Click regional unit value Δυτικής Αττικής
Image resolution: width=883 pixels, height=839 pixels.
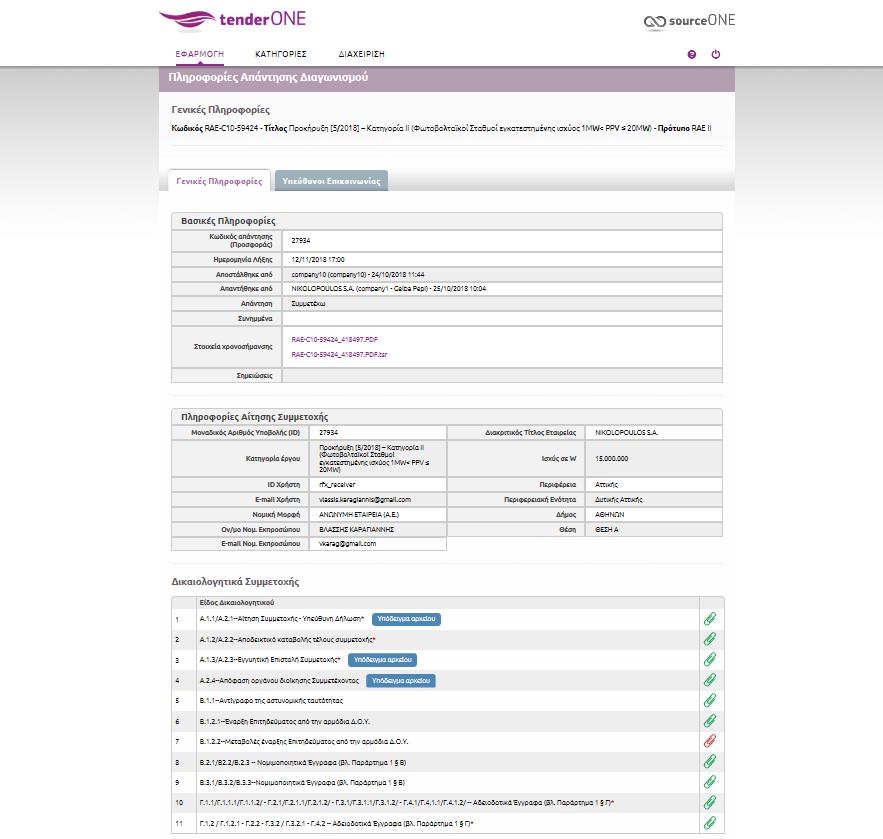(x=618, y=499)
